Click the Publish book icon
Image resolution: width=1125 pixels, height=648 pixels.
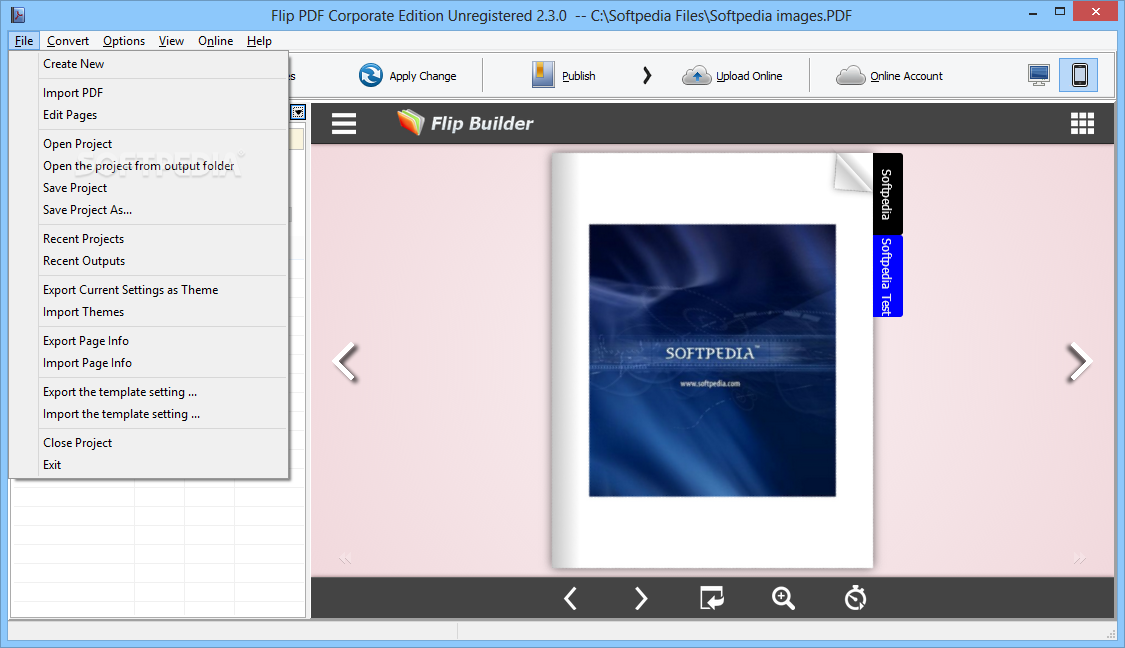[543, 75]
